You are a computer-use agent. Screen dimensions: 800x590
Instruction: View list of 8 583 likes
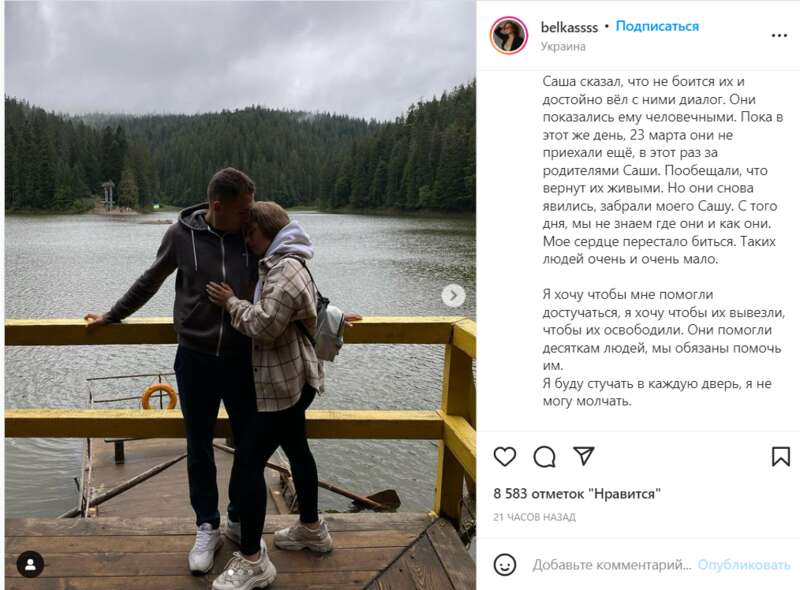click(x=577, y=494)
